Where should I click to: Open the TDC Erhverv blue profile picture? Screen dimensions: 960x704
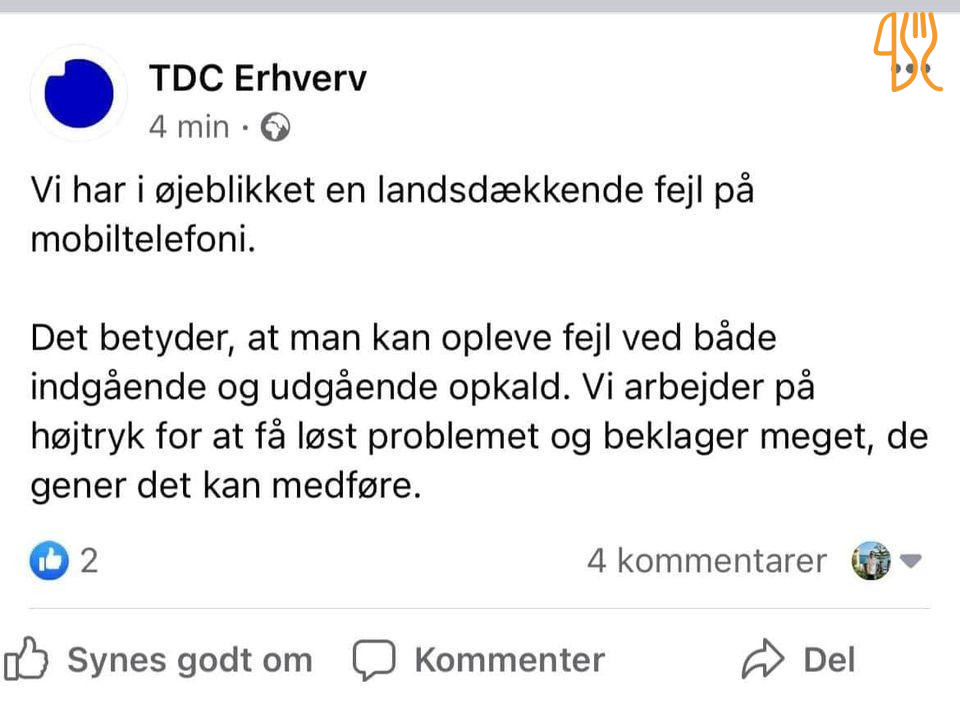tap(79, 93)
